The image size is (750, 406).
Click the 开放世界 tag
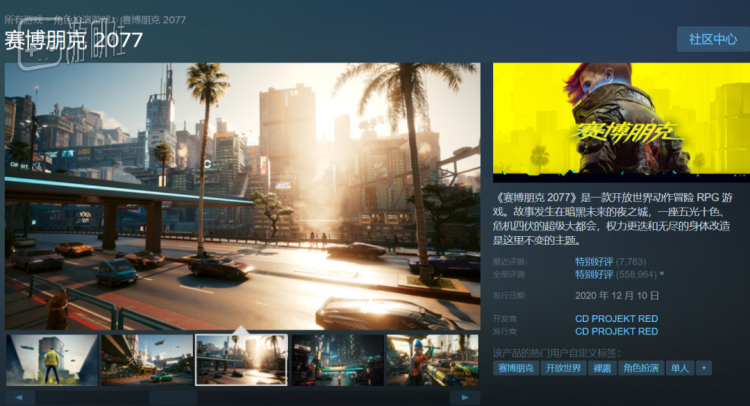point(563,368)
